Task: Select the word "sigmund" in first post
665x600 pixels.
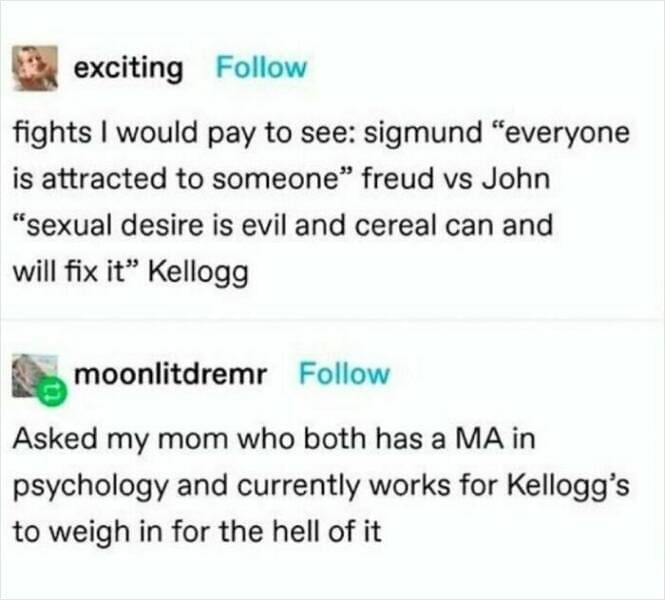Action: coord(423,135)
